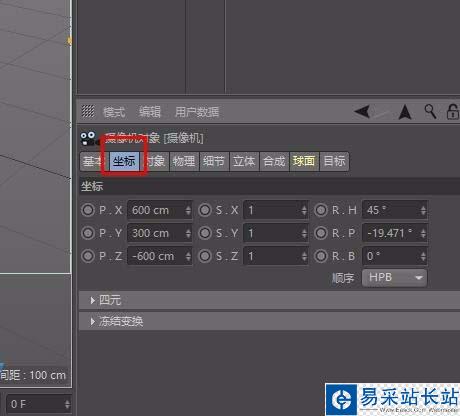Image resolution: width=460 pixels, height=416 pixels.
Task: Click the P.Z spinner arrows
Action: click(188, 256)
